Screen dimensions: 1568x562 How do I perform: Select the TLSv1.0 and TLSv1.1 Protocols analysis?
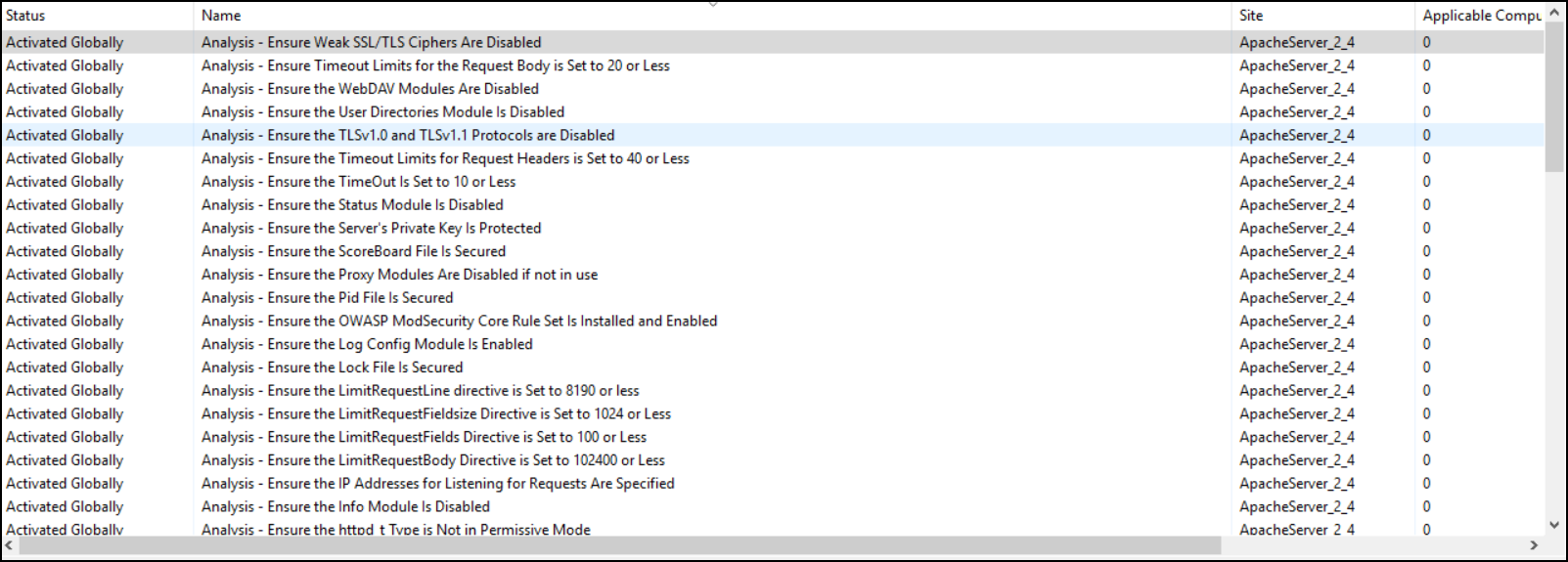click(x=408, y=136)
